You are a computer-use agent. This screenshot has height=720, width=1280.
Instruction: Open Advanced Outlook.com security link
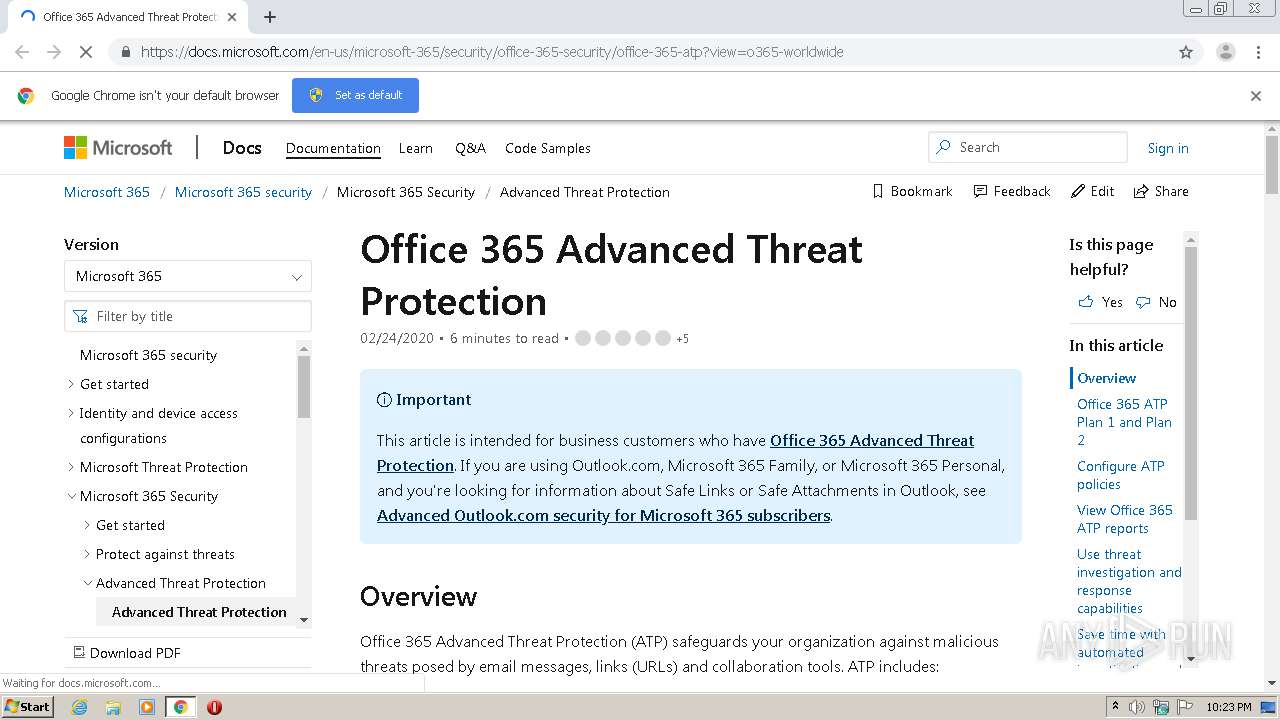pos(603,516)
